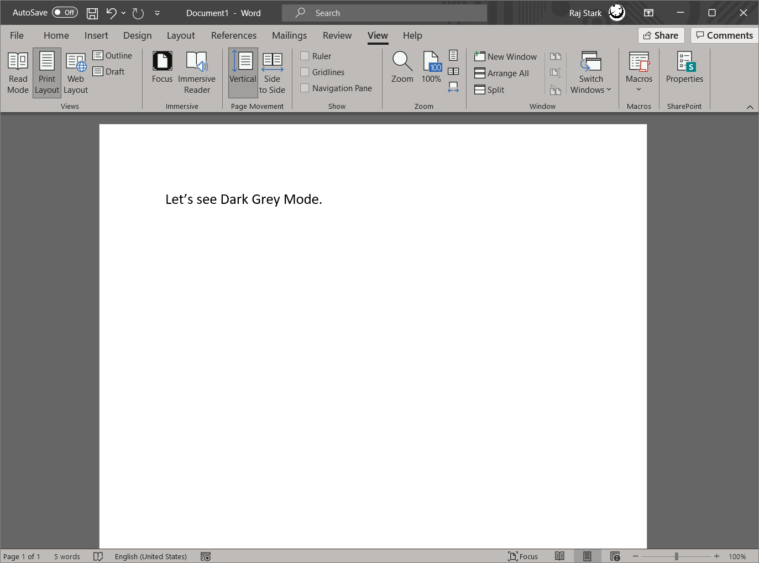The image size is (759, 563).
Task: Open the Comments button
Action: [724, 35]
